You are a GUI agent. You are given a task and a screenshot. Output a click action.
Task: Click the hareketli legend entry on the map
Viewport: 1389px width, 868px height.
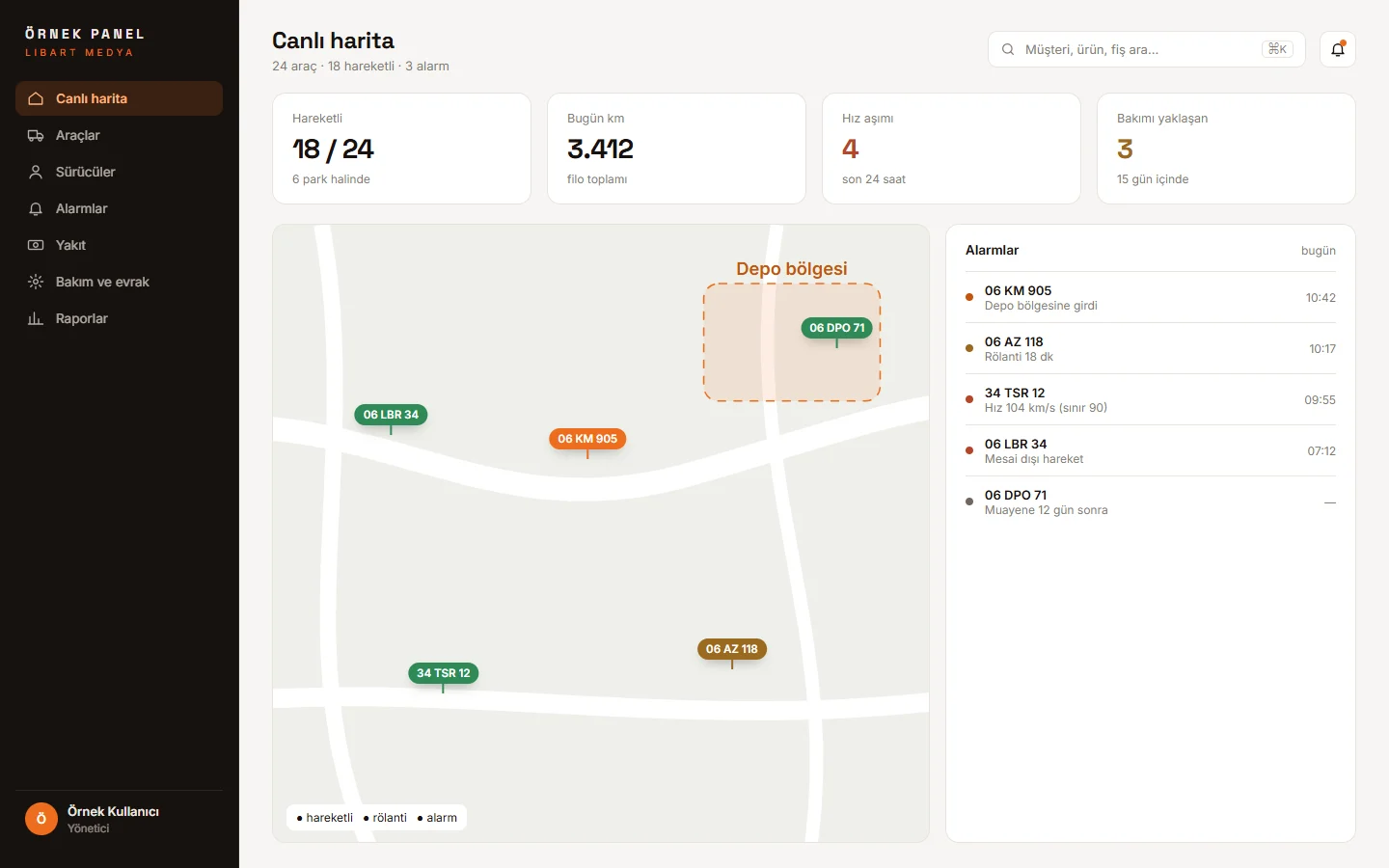(x=325, y=818)
